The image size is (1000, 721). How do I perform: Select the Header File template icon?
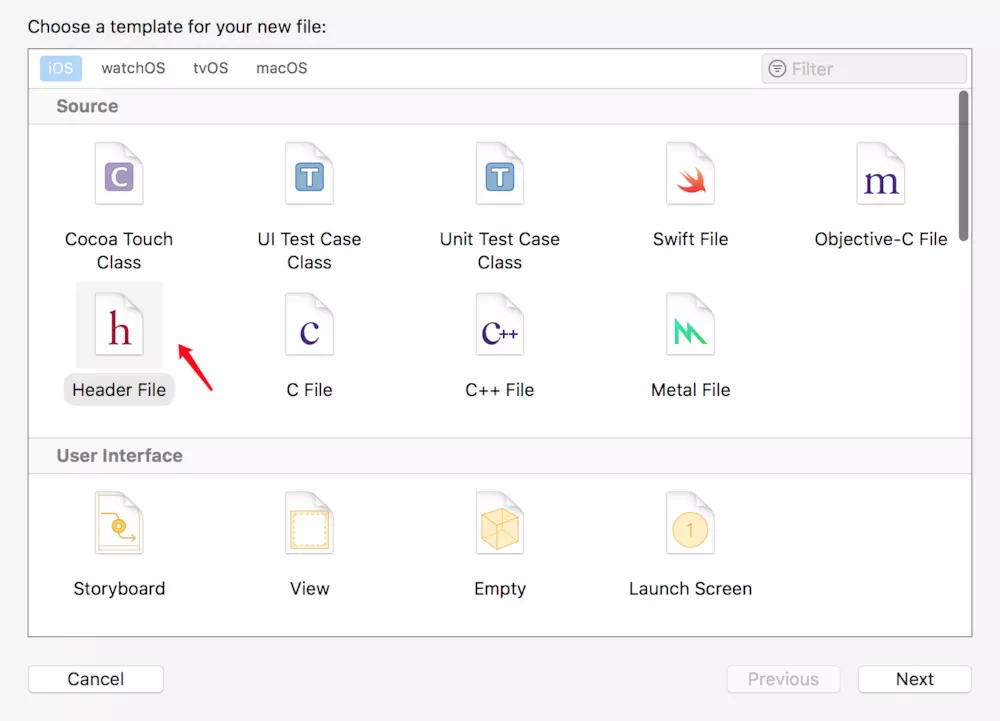[119, 324]
